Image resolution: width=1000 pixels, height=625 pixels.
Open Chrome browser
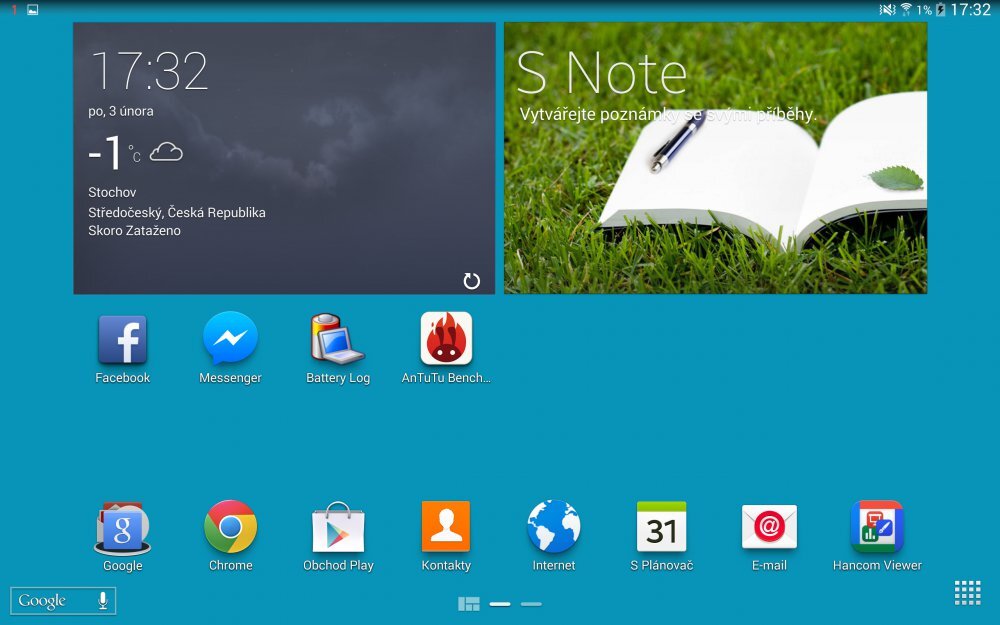point(230,525)
